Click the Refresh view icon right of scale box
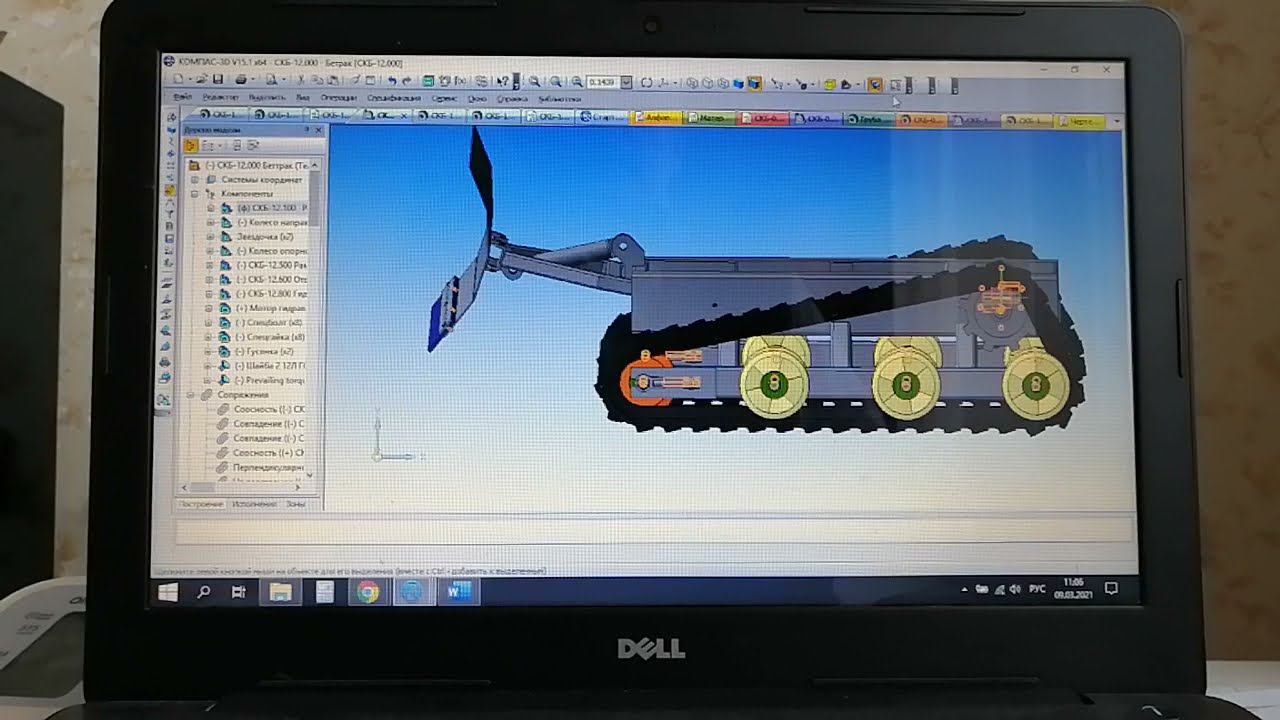This screenshot has width=1280, height=720. coord(646,83)
